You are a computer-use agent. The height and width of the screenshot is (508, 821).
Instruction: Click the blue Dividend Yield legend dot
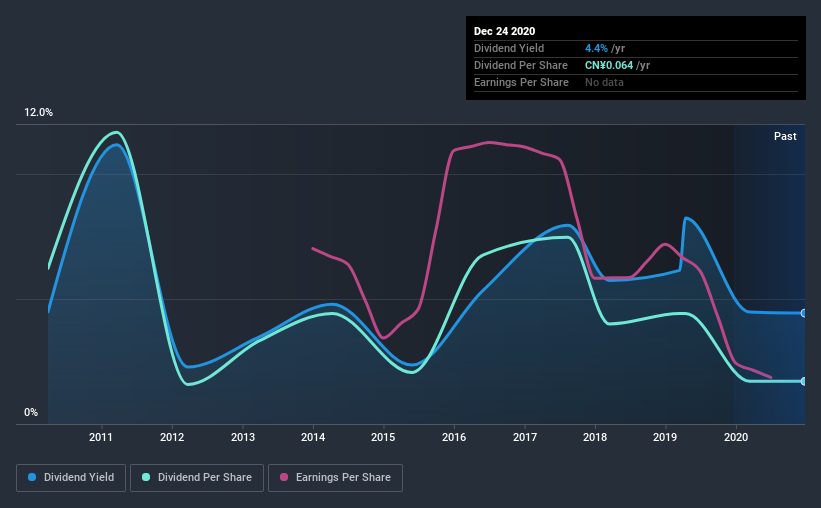[x=32, y=477]
